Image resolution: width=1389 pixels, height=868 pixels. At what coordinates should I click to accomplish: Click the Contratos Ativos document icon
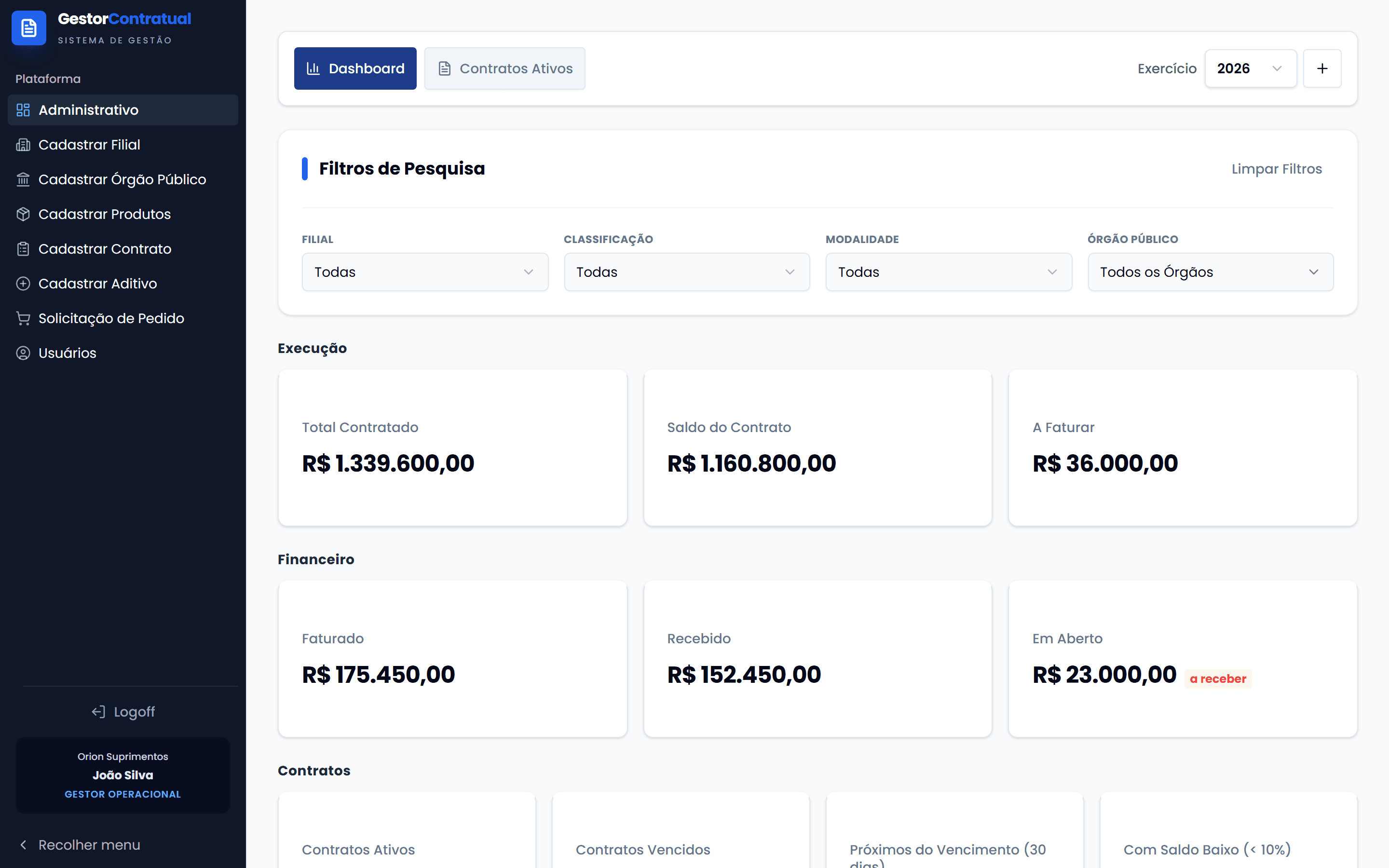click(x=444, y=68)
